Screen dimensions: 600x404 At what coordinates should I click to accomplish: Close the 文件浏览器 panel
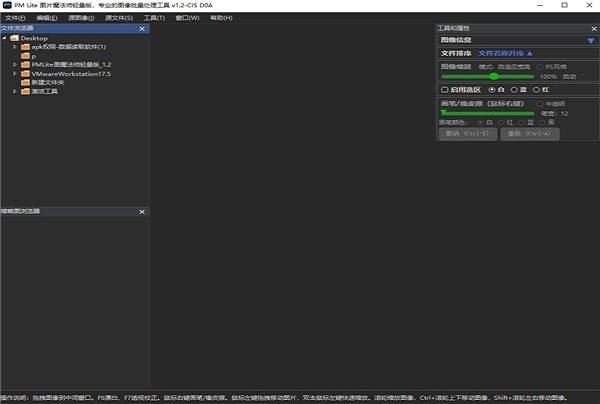click(x=142, y=28)
